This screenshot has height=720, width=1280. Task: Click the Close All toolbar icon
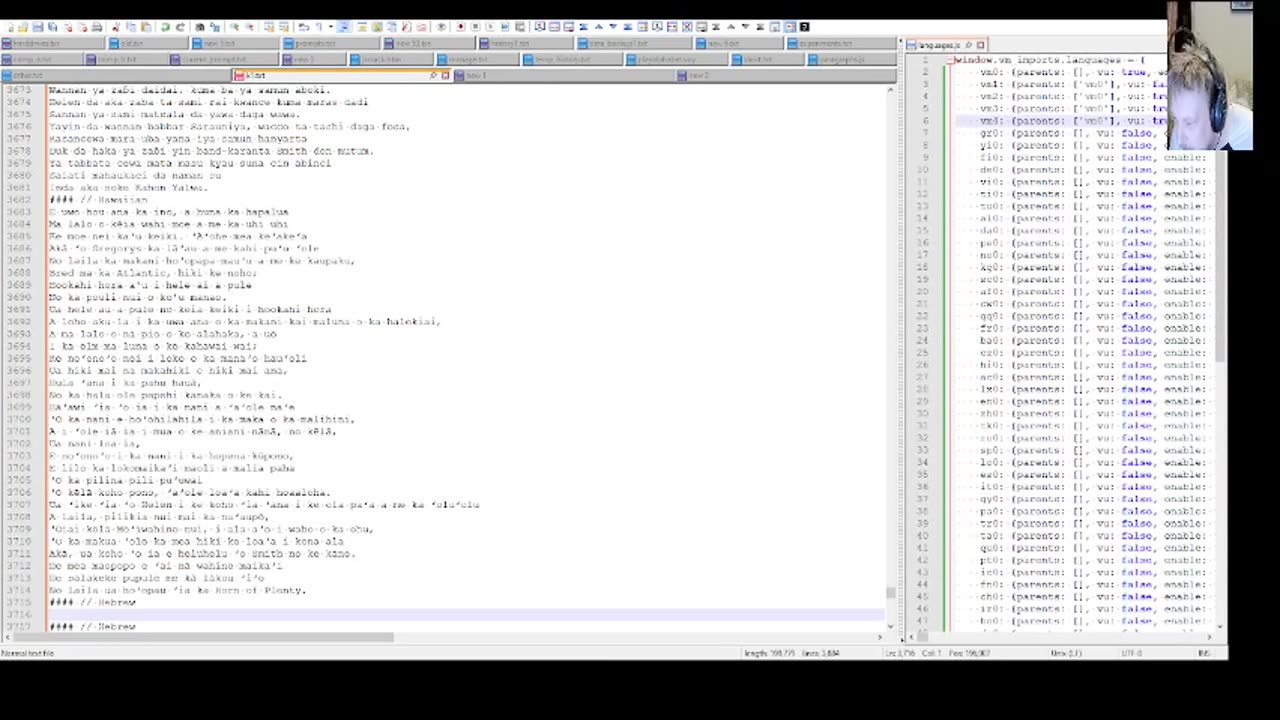[82, 27]
